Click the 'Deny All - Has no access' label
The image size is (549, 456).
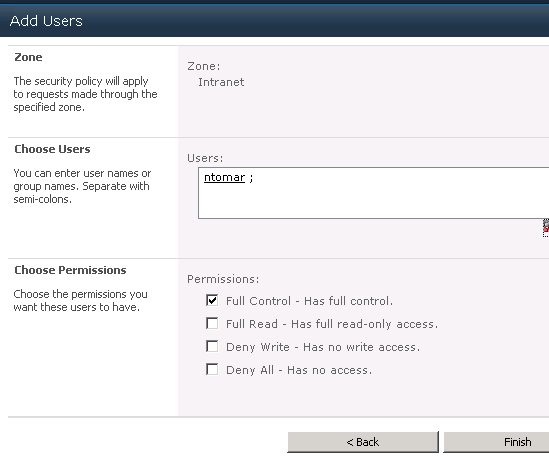point(299,370)
